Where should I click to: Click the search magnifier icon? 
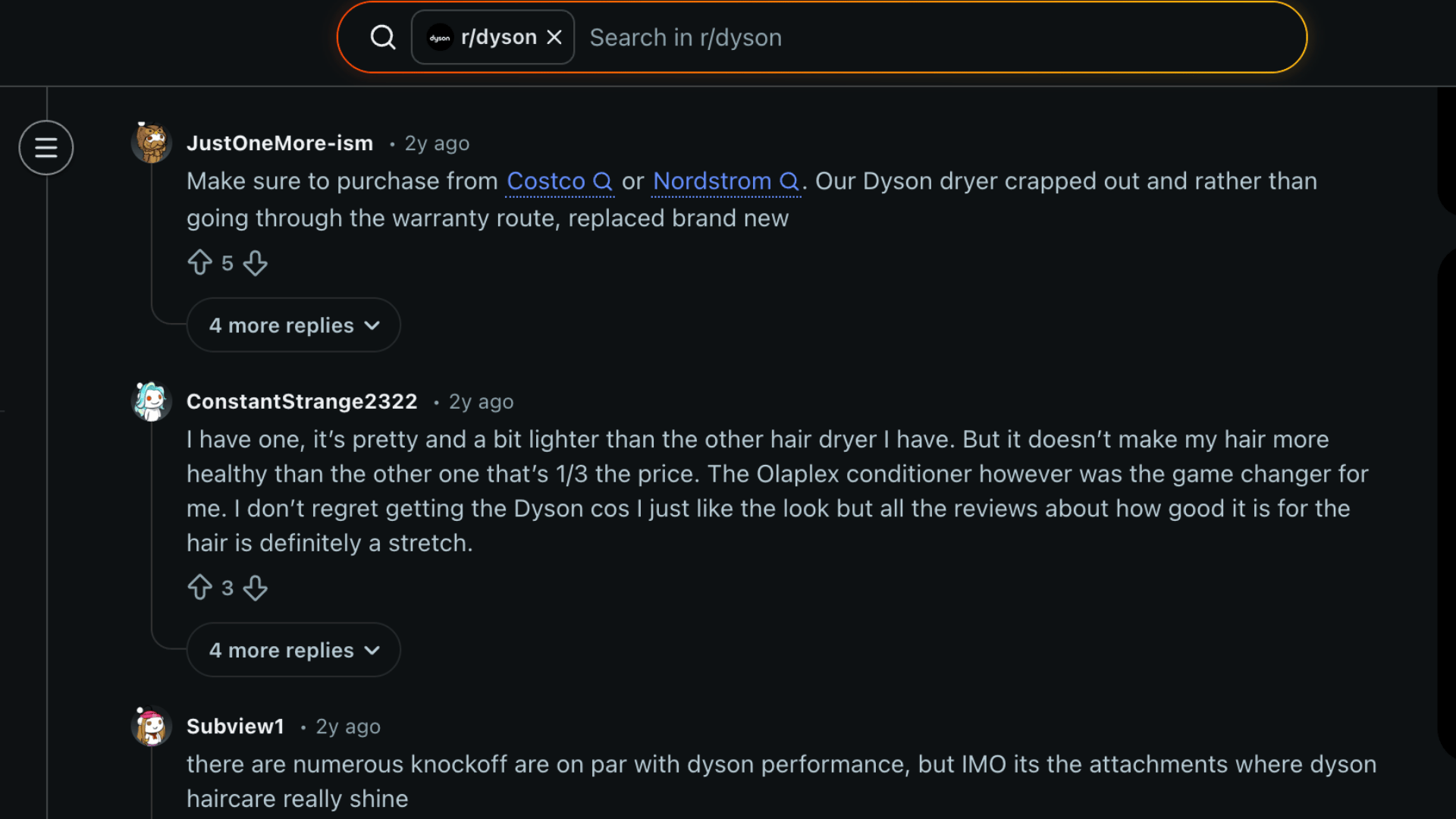click(383, 36)
